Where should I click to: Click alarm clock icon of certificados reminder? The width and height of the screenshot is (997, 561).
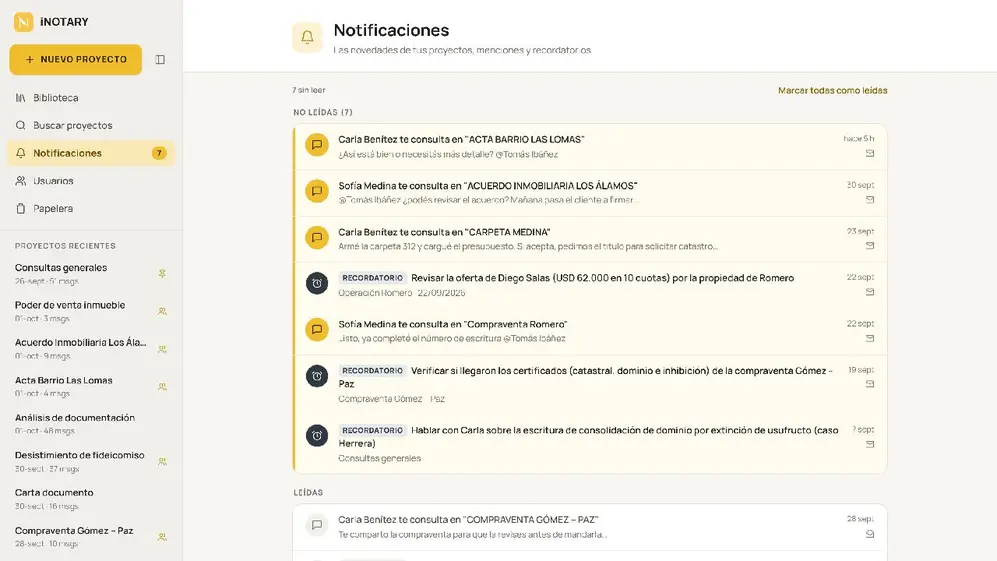click(317, 376)
